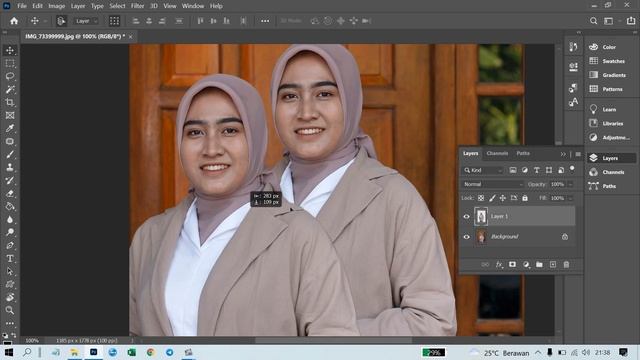Open workspace switcher dropdown

pos(610,21)
